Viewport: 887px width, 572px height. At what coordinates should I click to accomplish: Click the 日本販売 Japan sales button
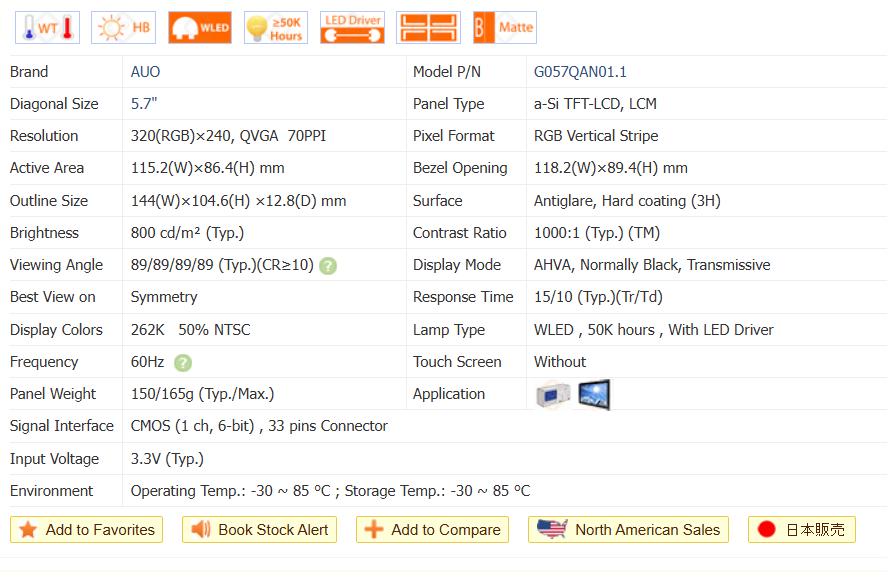801,530
